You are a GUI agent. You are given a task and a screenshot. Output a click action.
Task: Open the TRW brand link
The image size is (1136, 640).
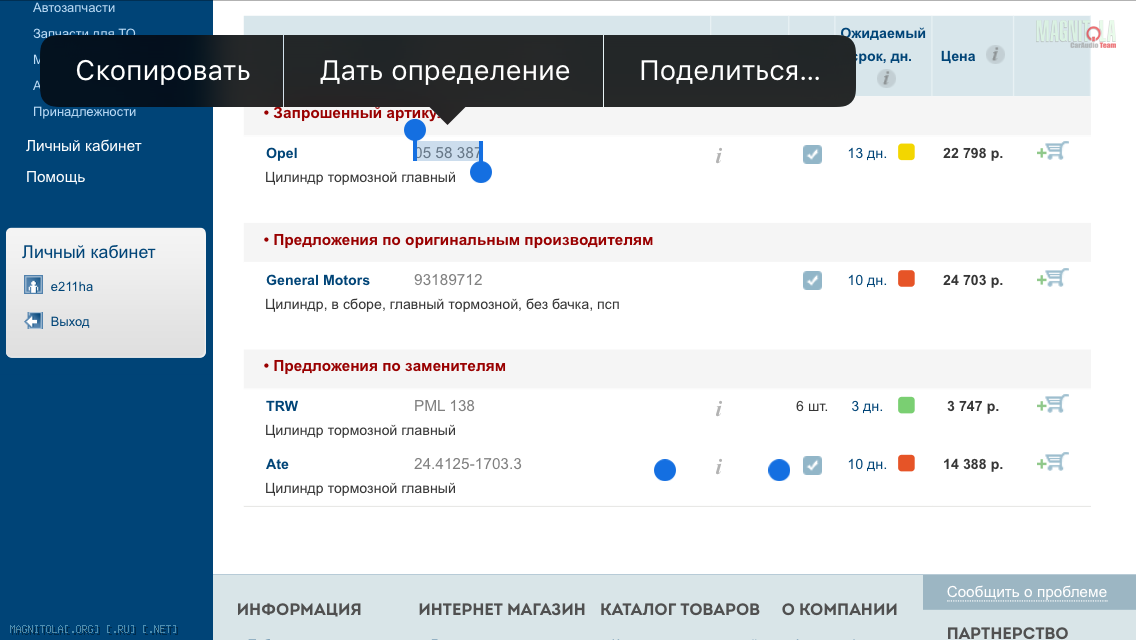[282, 406]
